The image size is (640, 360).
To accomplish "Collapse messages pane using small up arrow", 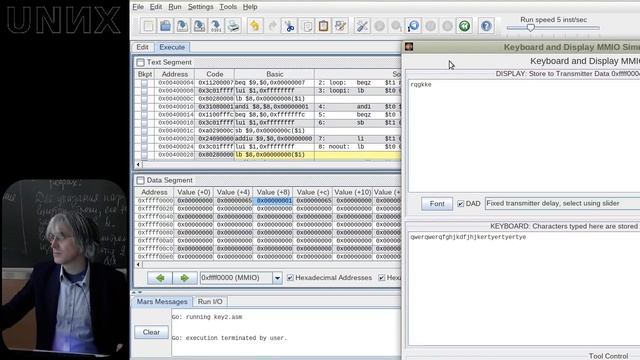I will coord(134,292).
